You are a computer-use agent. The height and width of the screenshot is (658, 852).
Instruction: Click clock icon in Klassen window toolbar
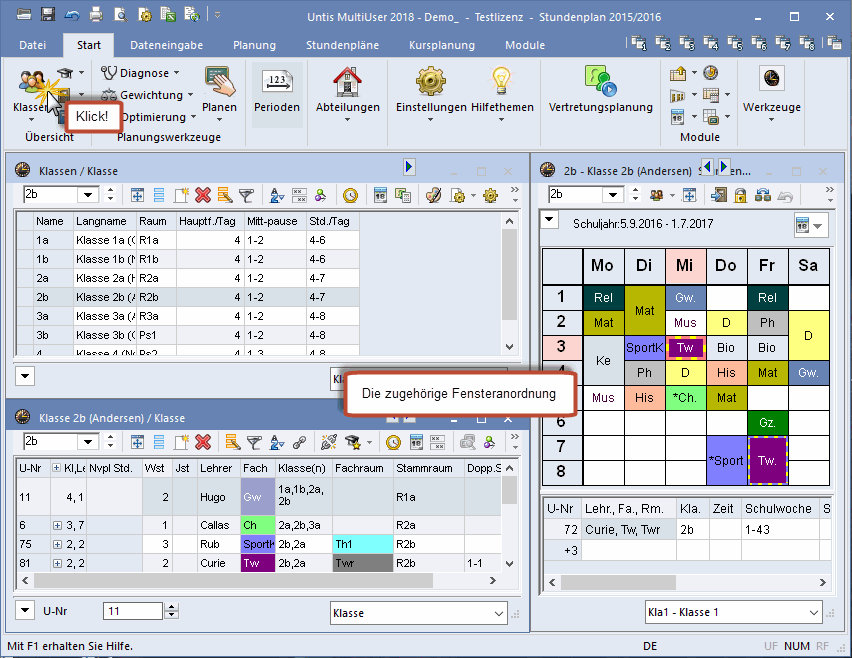[x=350, y=195]
